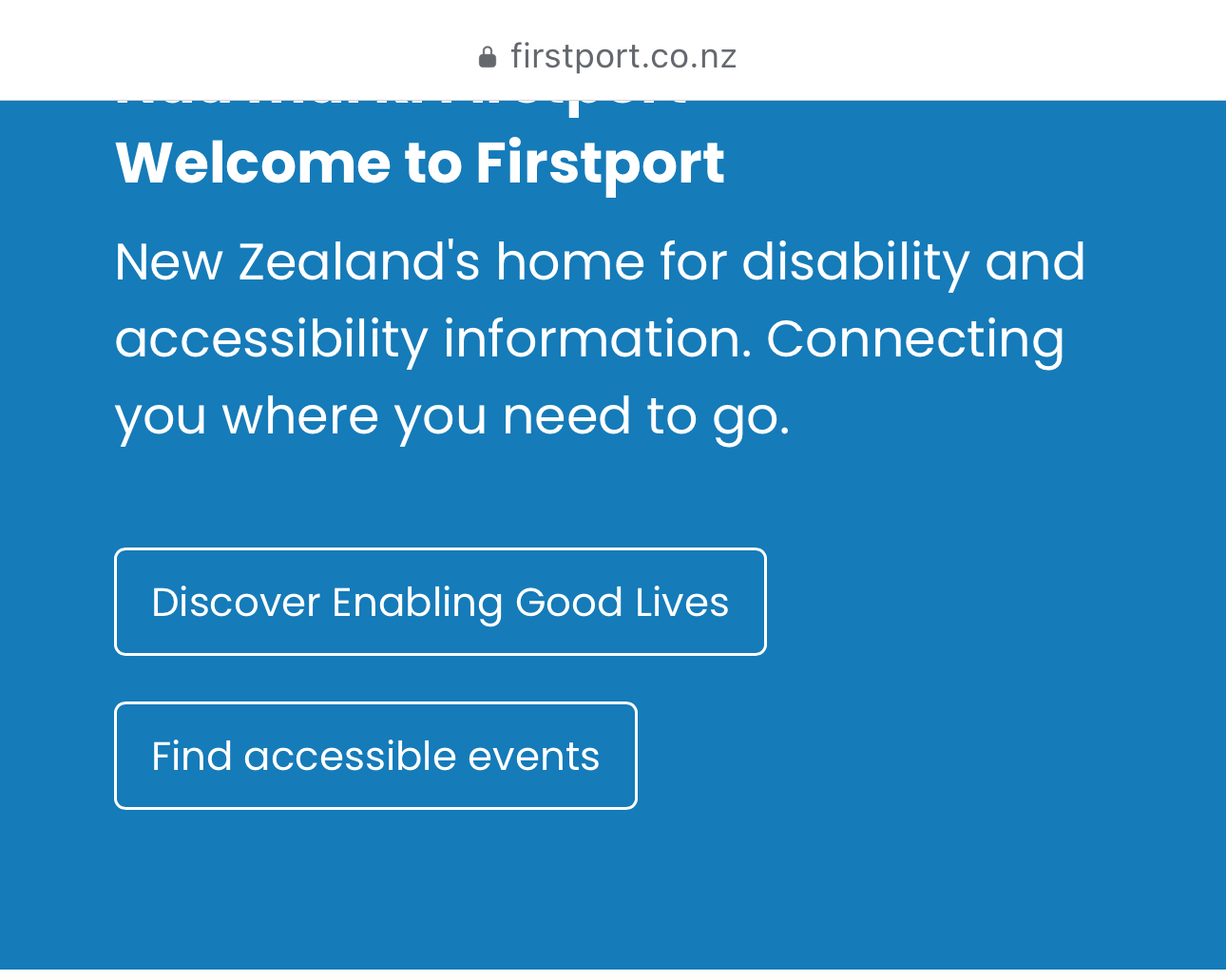Tap the word "Discover" on the first button

click(236, 602)
